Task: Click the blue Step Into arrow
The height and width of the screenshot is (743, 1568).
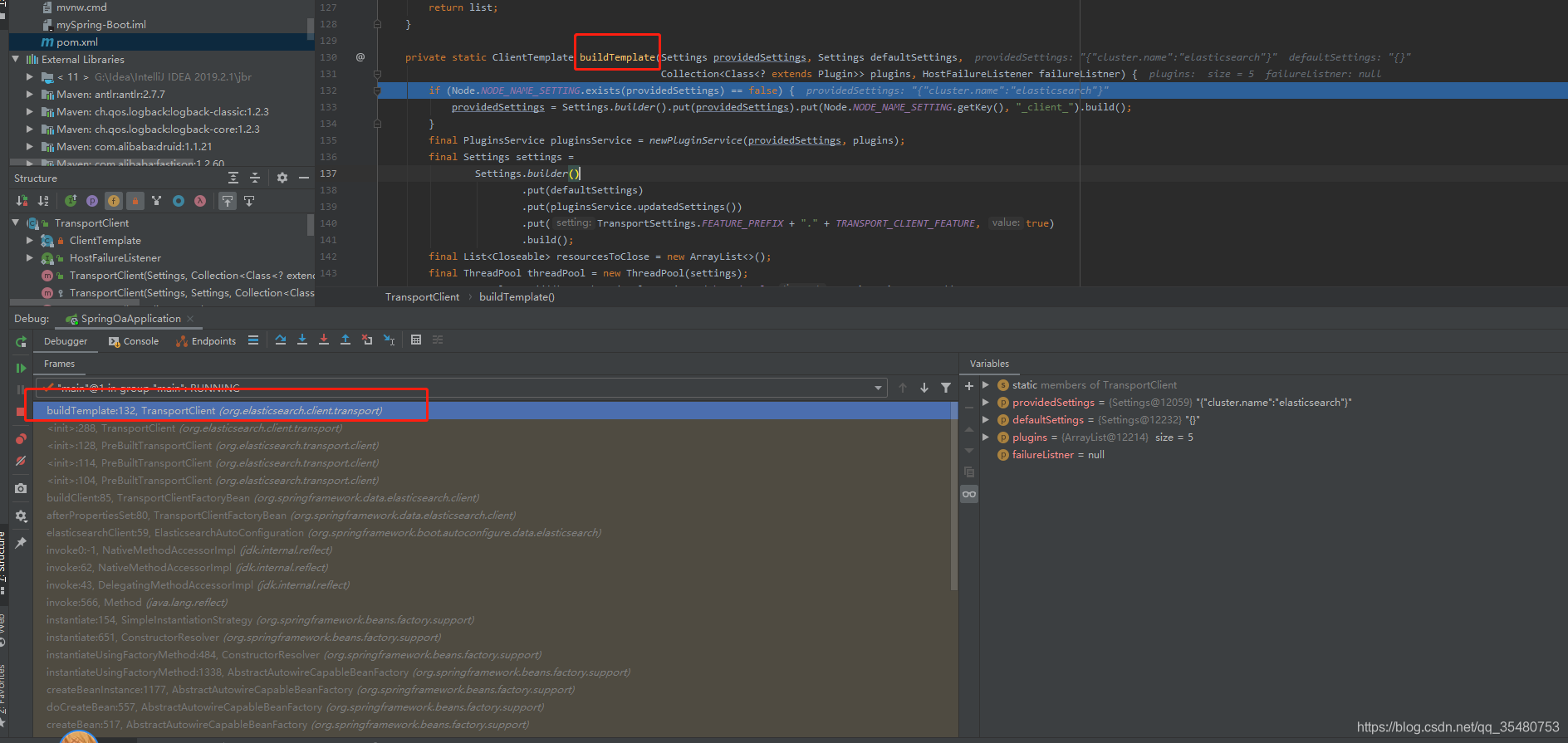Action: pos(301,340)
